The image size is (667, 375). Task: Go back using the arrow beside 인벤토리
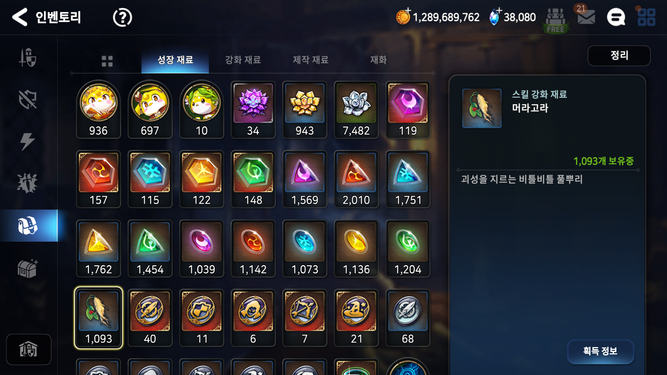pos(20,17)
